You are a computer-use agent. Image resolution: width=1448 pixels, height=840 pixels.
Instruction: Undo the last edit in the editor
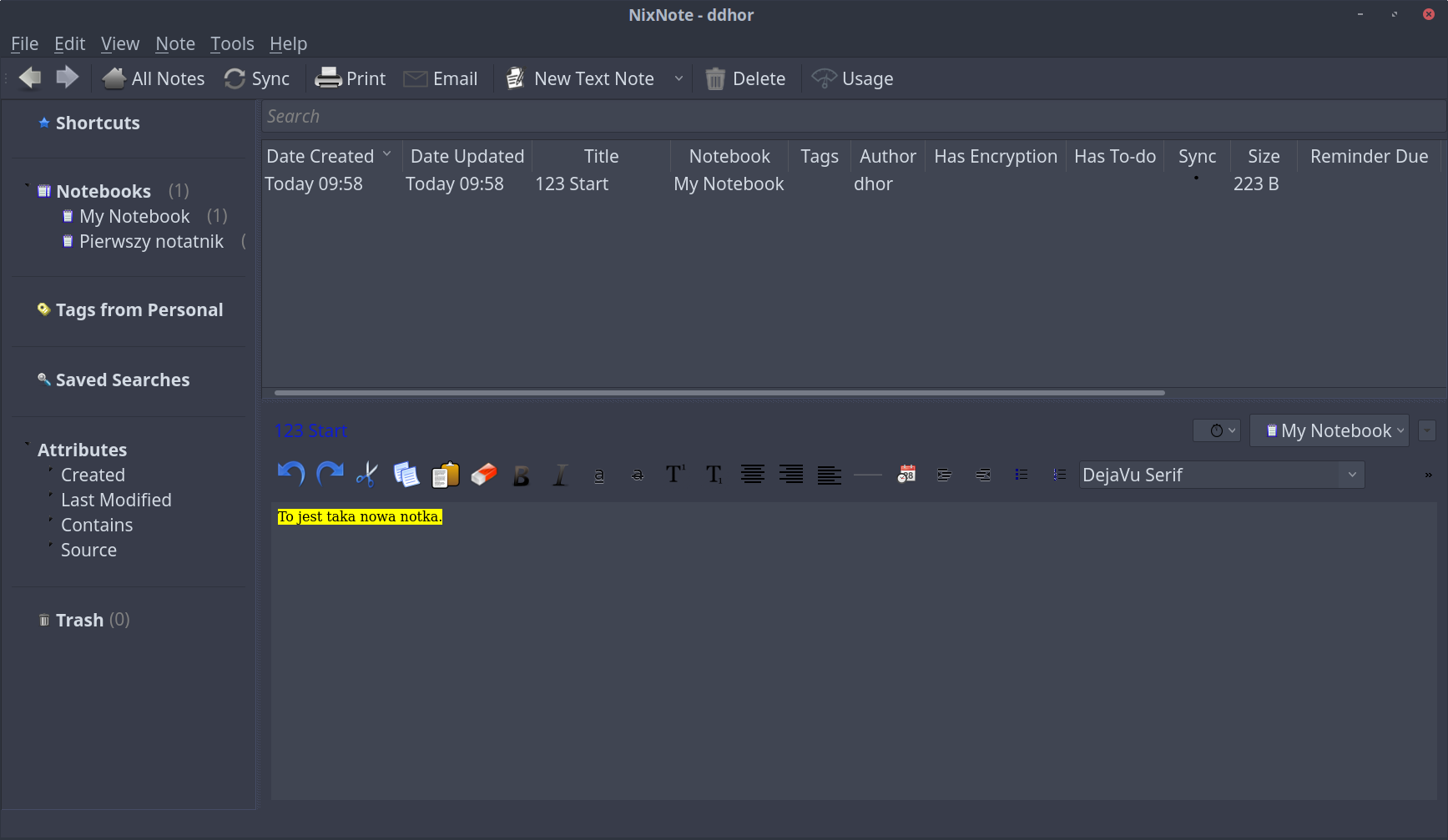pyautogui.click(x=290, y=475)
